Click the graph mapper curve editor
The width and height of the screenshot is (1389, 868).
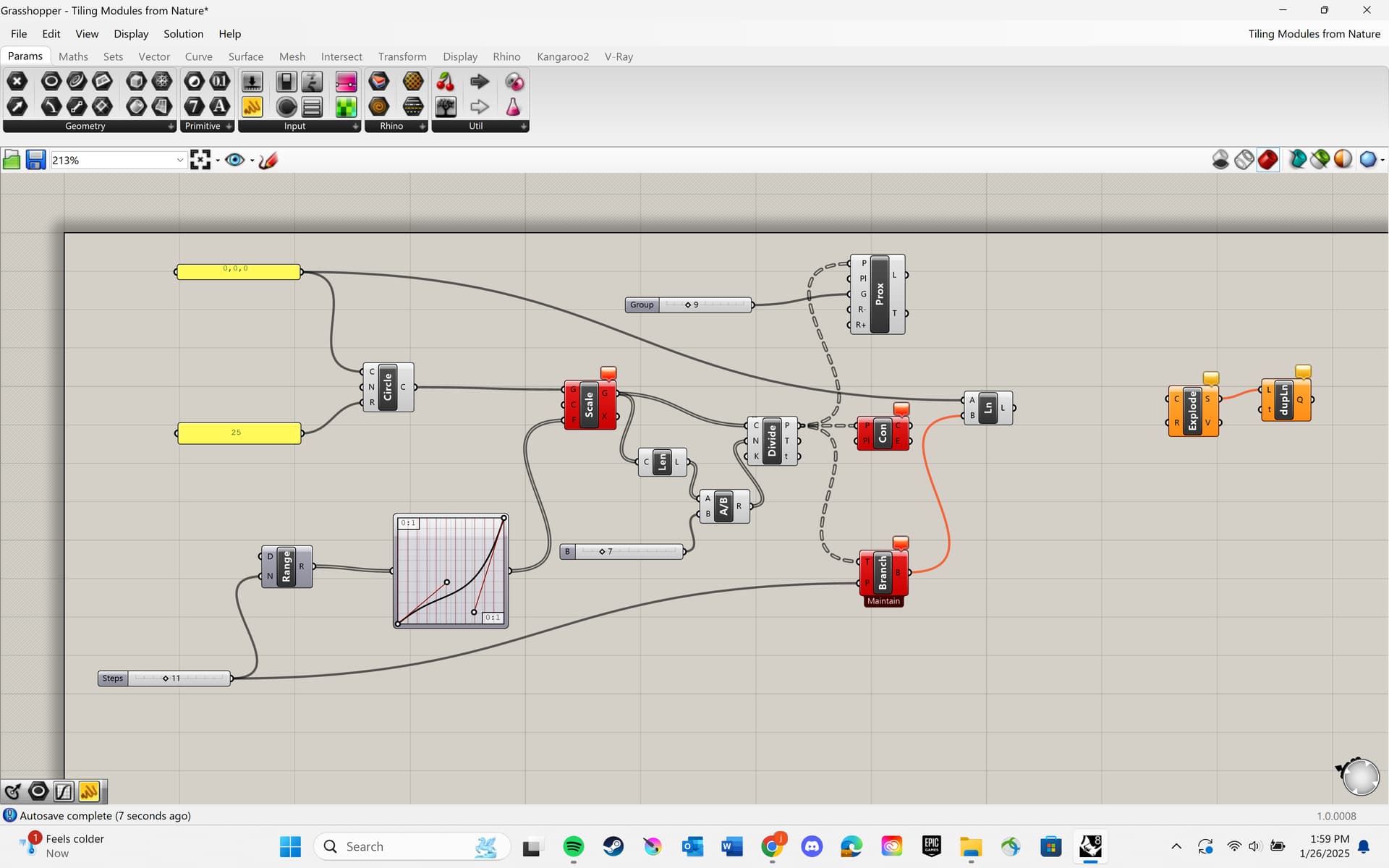point(451,571)
